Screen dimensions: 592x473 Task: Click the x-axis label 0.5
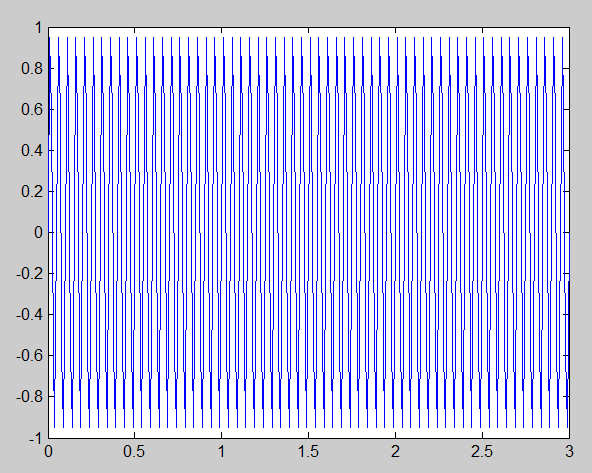pyautogui.click(x=135, y=451)
